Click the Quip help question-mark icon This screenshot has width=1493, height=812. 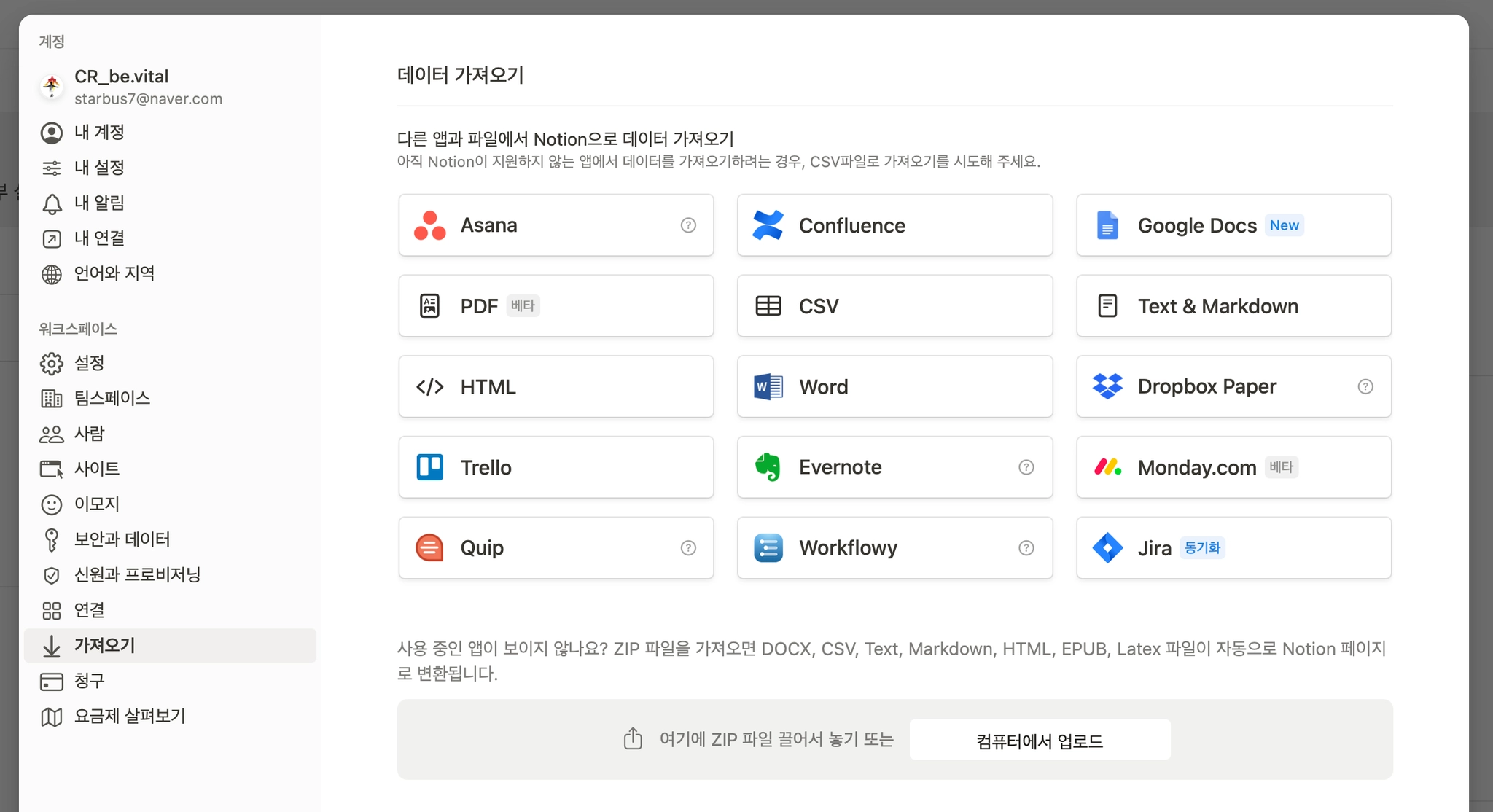pyautogui.click(x=687, y=548)
